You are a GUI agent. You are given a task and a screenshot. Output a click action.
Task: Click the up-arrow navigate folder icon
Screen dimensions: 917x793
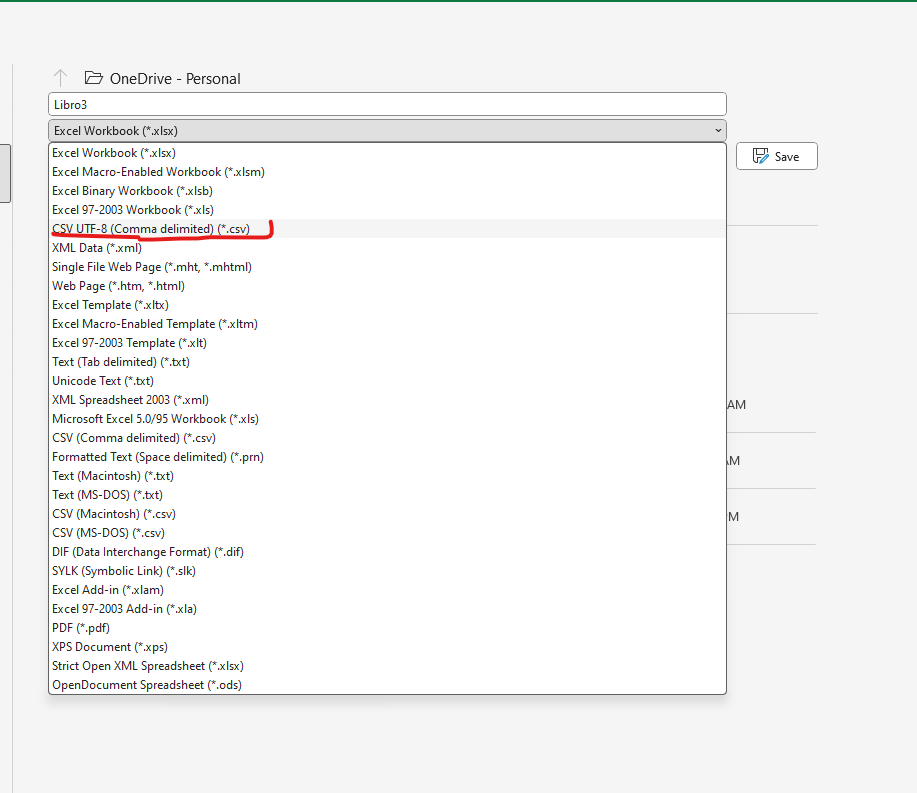pyautogui.click(x=60, y=78)
